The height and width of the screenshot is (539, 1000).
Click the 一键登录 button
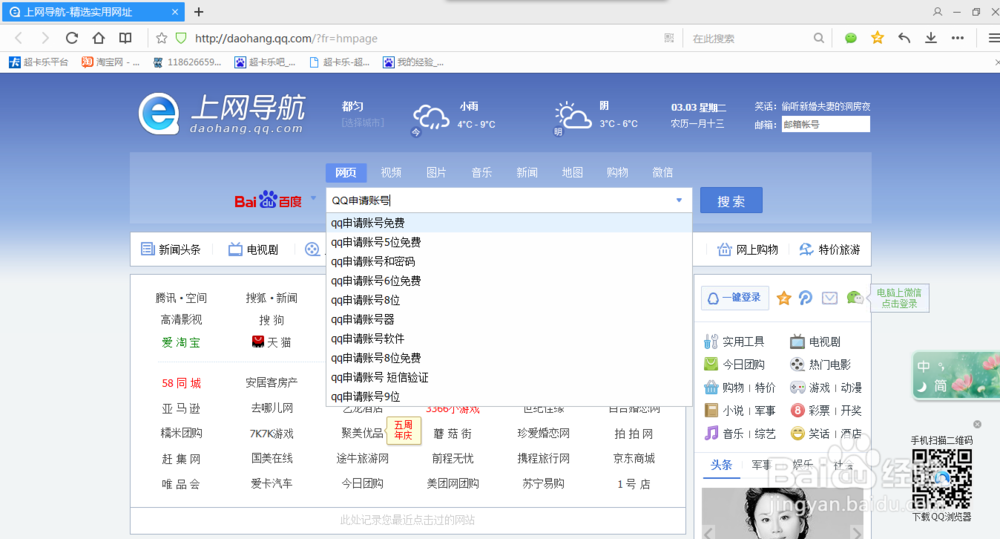(x=735, y=298)
